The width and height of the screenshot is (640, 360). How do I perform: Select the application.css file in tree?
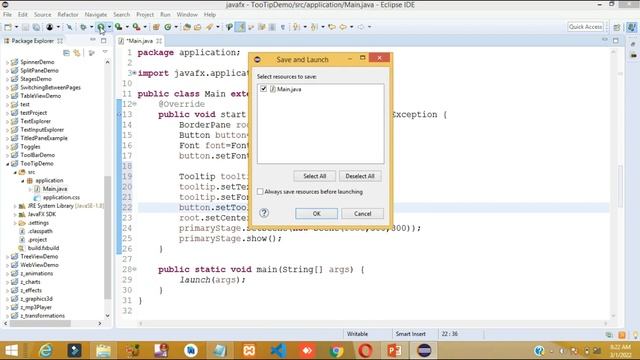(61, 197)
